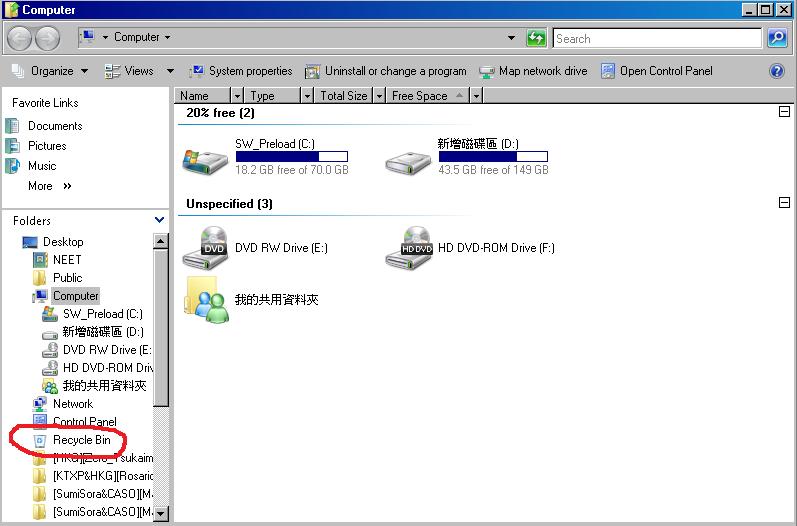Click the Music icon in Favorite Links

[x=12, y=166]
